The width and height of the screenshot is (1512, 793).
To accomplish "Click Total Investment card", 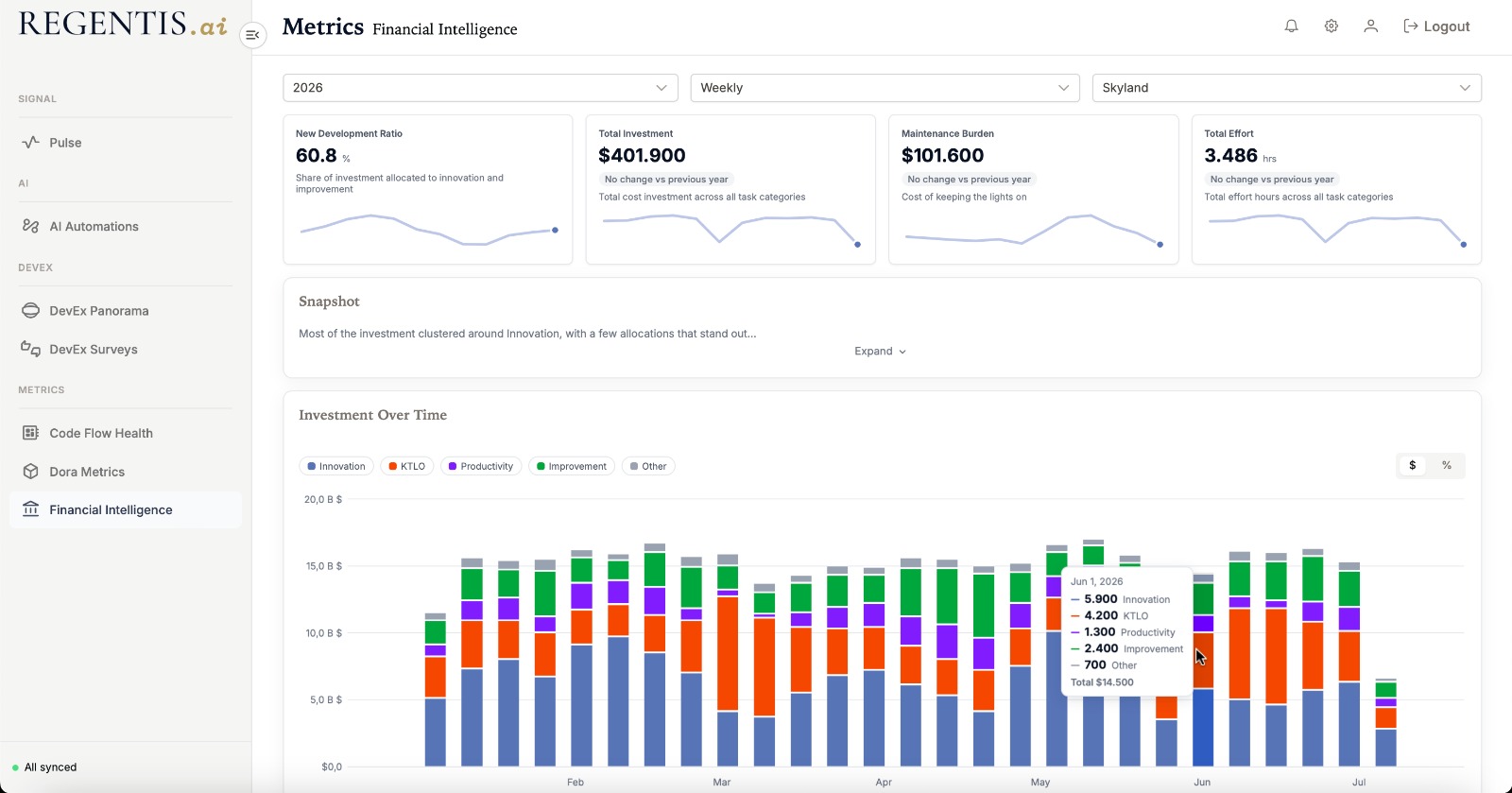I will [x=730, y=189].
